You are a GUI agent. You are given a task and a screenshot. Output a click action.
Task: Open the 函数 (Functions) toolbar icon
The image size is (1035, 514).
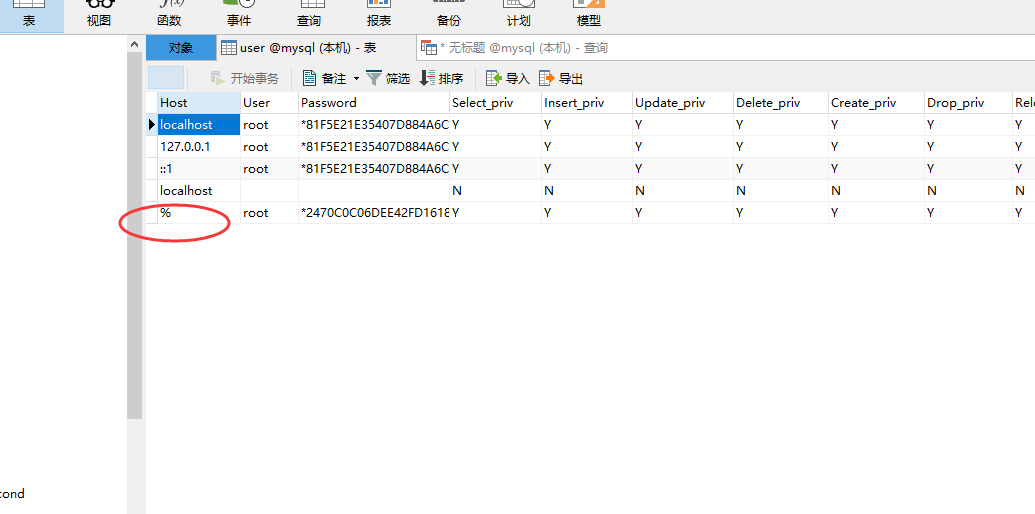[x=169, y=15]
